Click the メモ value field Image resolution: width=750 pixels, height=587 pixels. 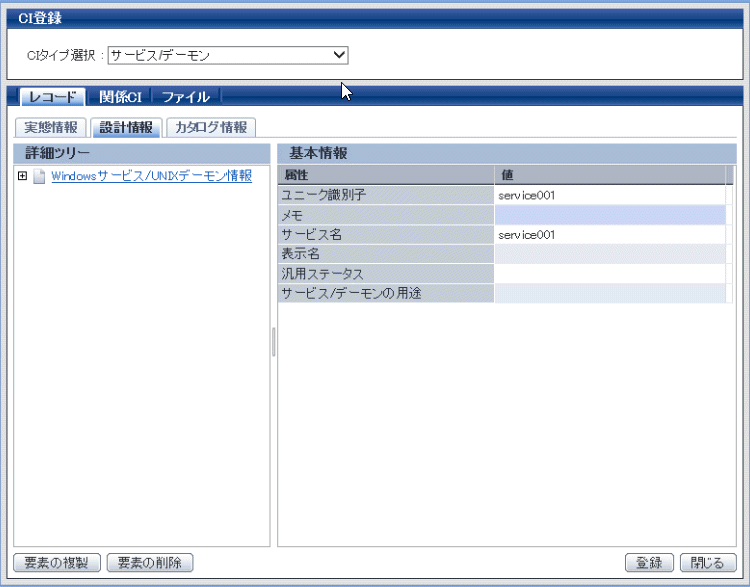click(609, 215)
